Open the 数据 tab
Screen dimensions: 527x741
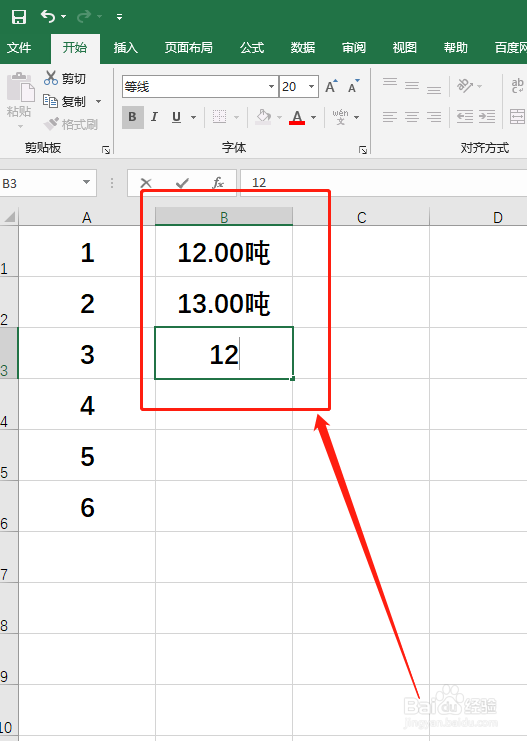point(303,48)
